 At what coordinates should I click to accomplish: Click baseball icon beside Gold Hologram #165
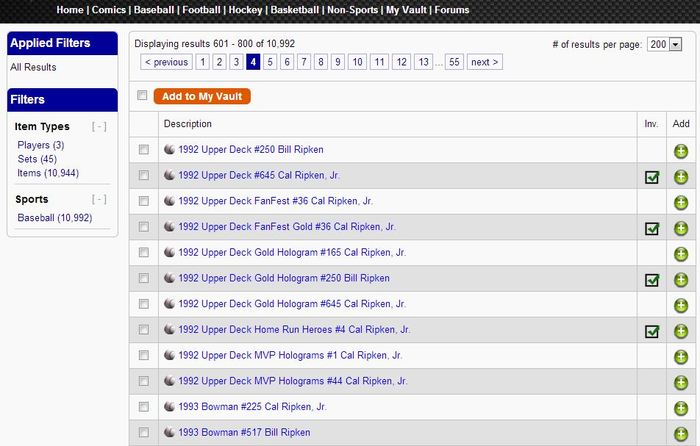pos(169,252)
